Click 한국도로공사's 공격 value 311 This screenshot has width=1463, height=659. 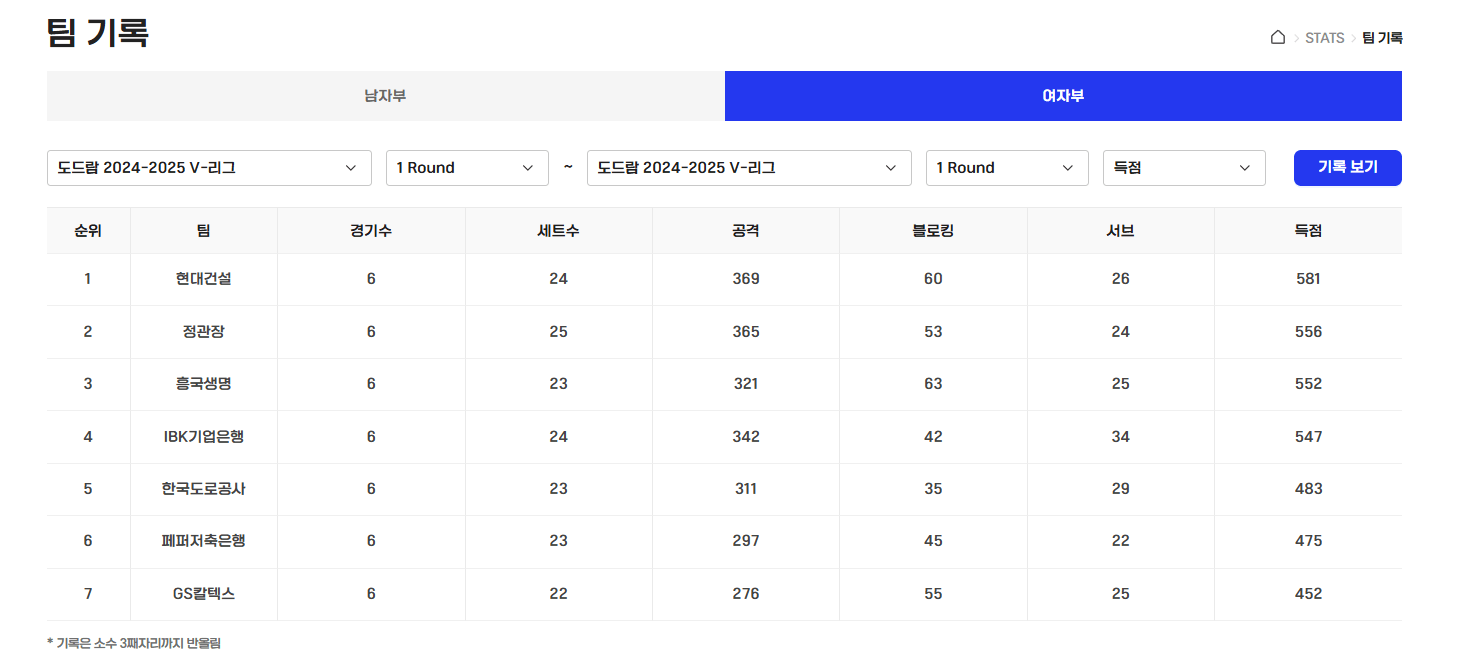click(746, 489)
